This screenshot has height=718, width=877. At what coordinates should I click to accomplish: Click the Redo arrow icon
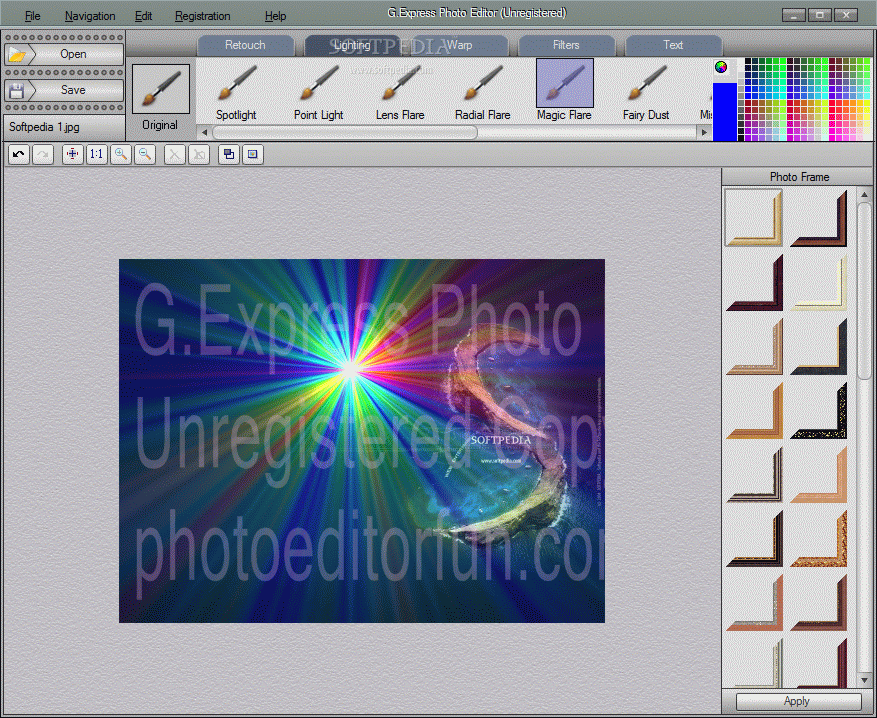43,154
